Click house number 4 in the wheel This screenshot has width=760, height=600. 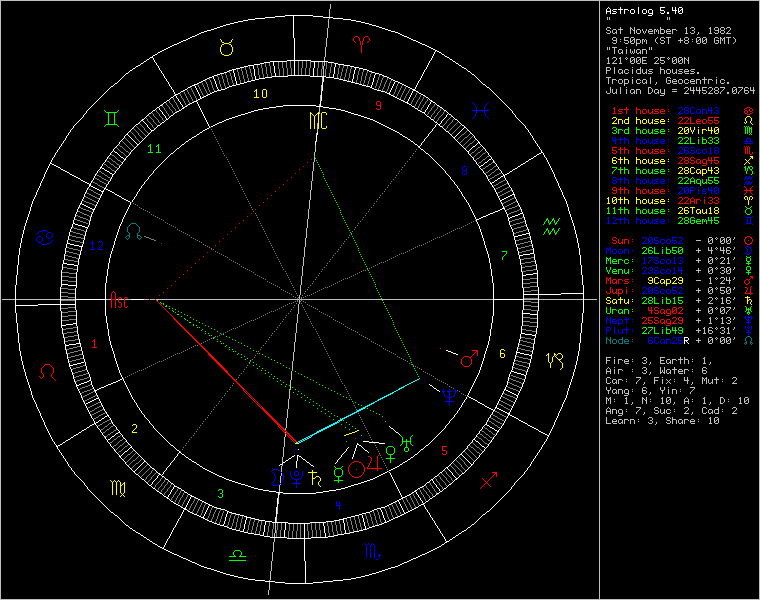point(338,505)
